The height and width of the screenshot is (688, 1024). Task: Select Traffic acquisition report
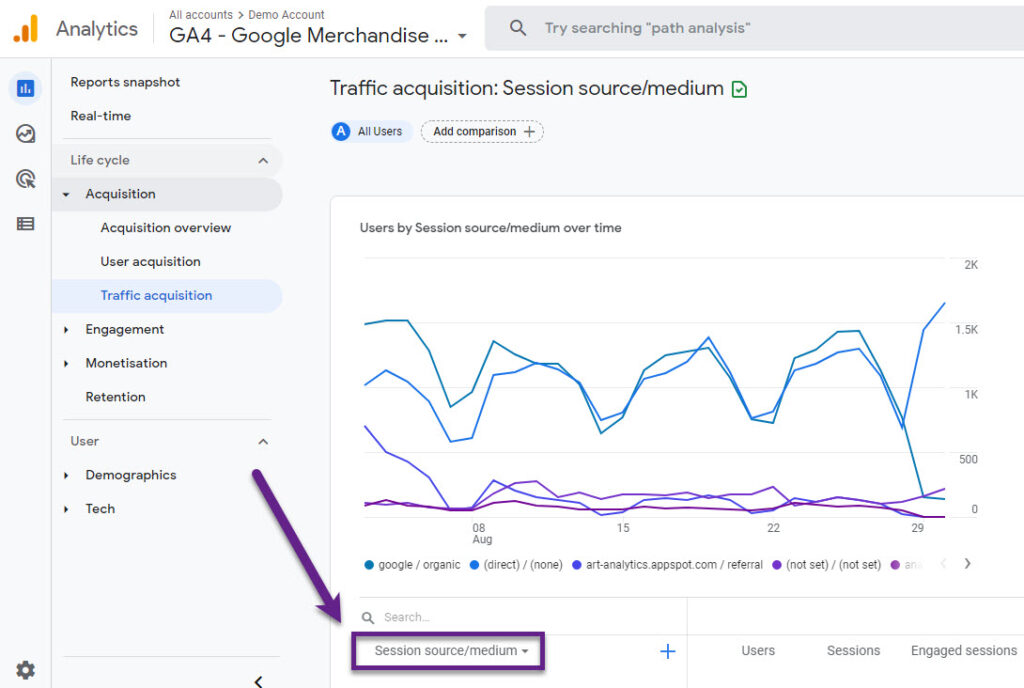pos(156,296)
